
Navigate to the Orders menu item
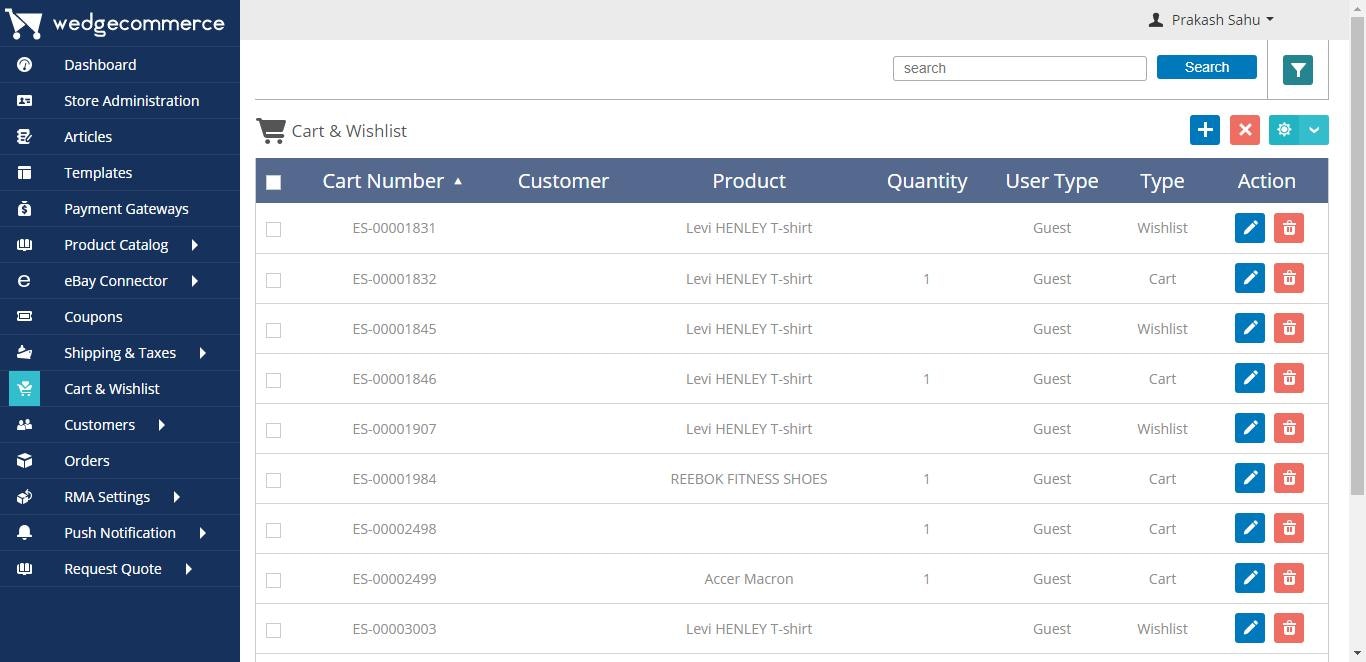pyautogui.click(x=87, y=461)
